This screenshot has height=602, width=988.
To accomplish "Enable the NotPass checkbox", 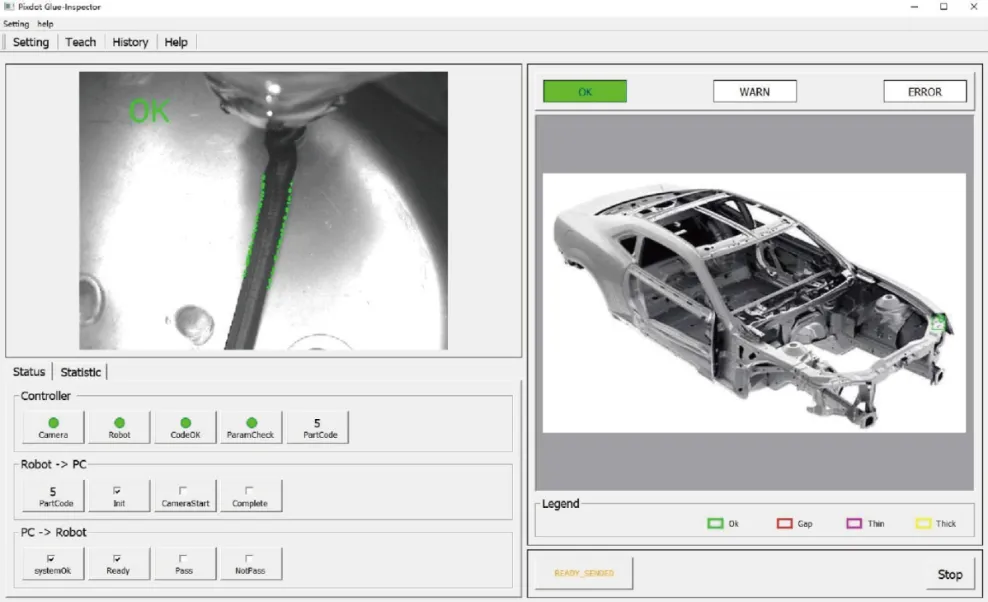I will coord(250,558).
